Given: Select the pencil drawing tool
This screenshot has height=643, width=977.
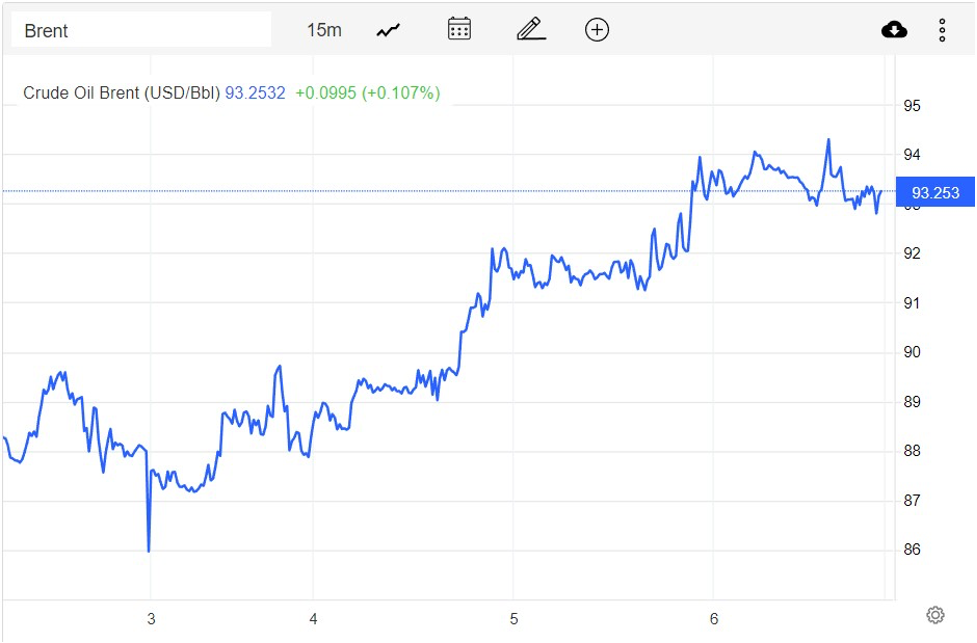Looking at the screenshot, I should pos(531,29).
